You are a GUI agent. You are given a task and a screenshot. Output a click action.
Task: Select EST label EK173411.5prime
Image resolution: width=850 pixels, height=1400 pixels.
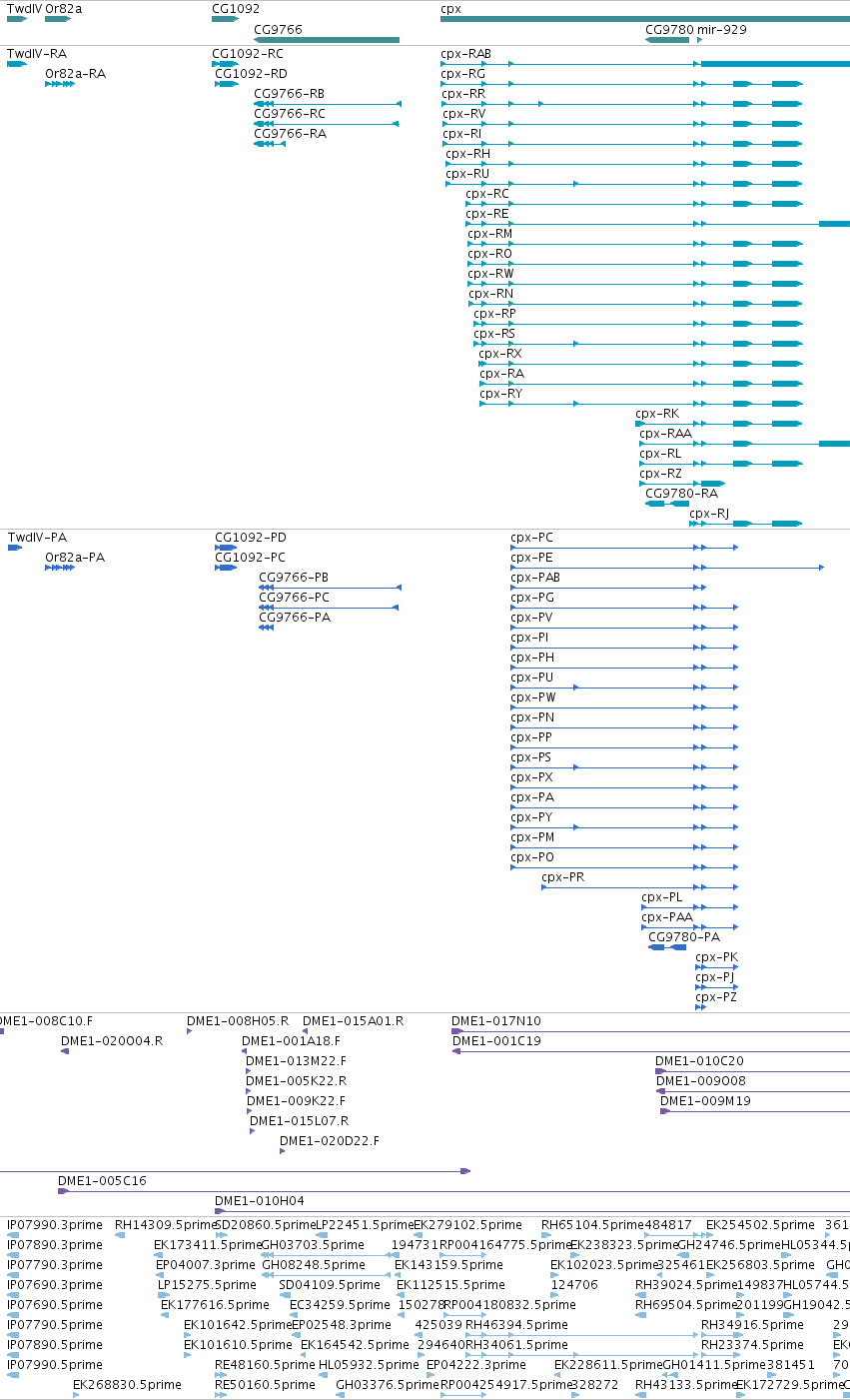[207, 1245]
